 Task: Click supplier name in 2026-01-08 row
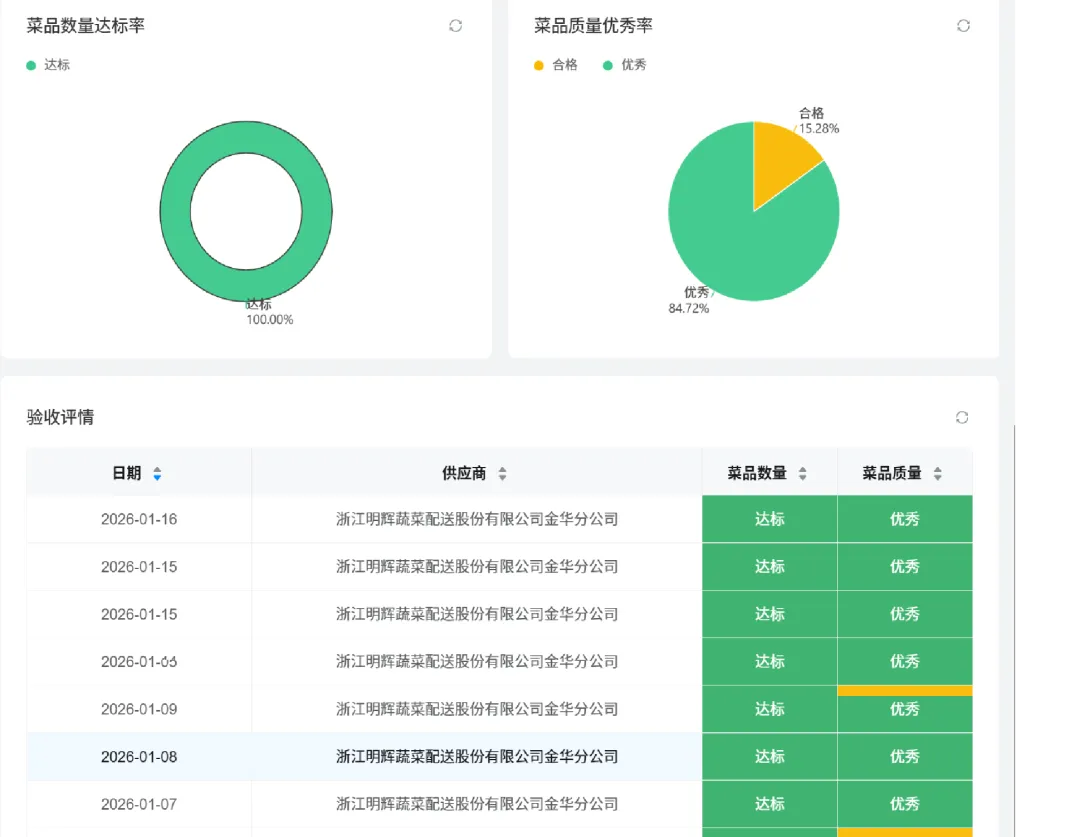point(477,757)
